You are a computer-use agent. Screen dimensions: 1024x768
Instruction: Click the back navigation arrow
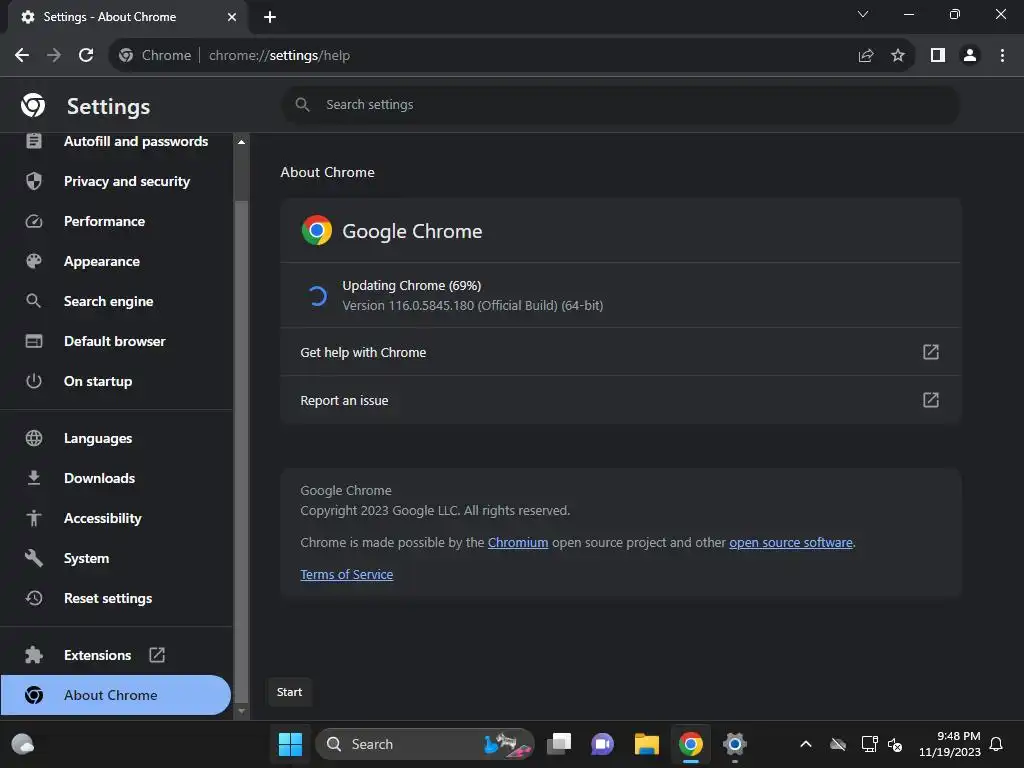coord(22,56)
